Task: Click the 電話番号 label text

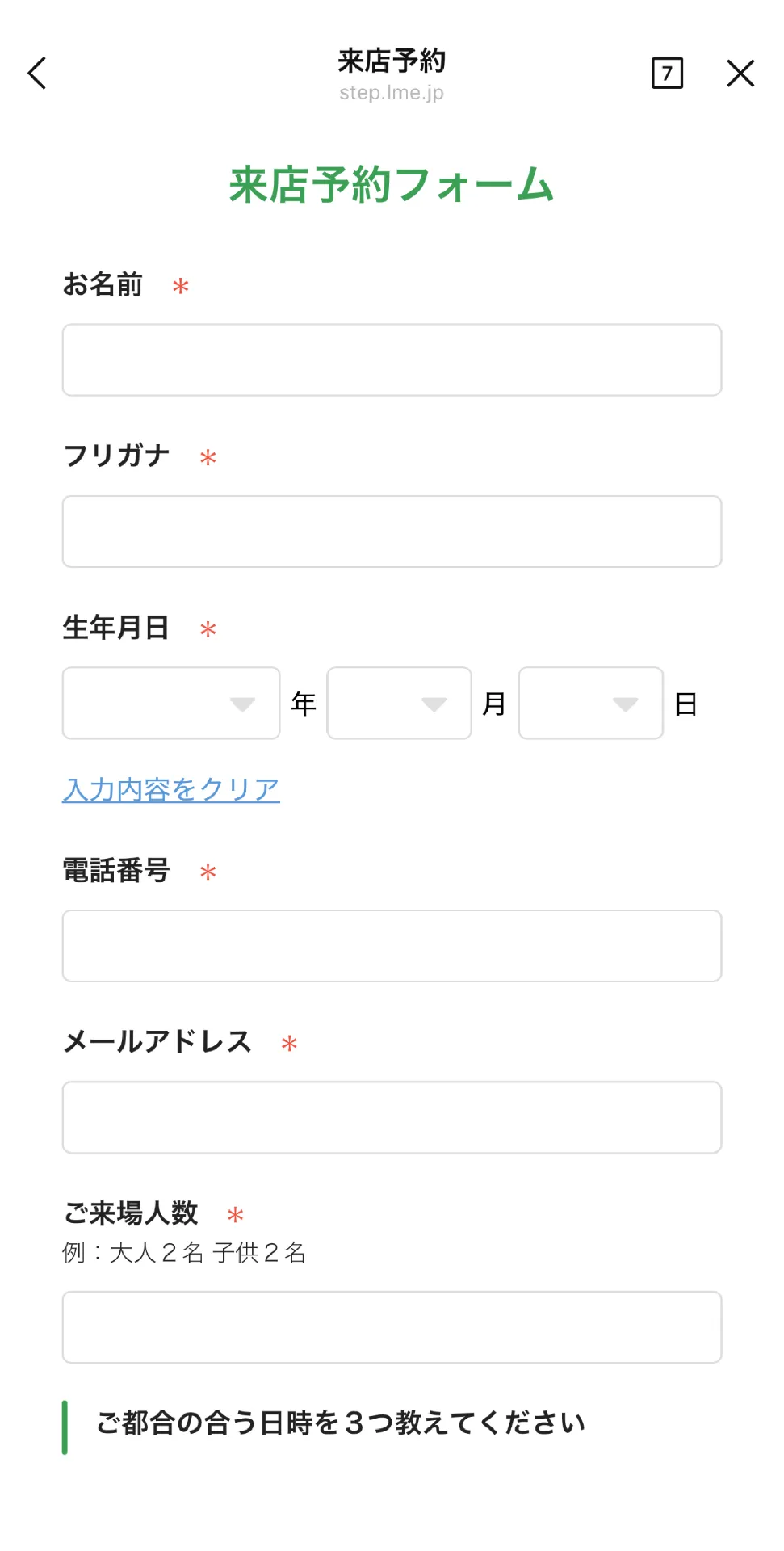Action: pyautogui.click(x=116, y=871)
